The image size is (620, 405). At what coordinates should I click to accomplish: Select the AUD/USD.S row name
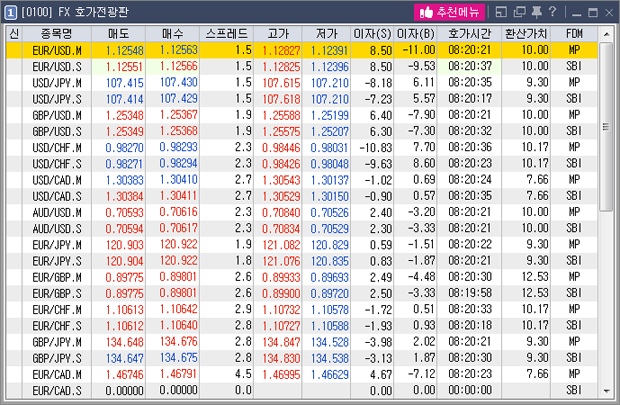[x=57, y=229]
